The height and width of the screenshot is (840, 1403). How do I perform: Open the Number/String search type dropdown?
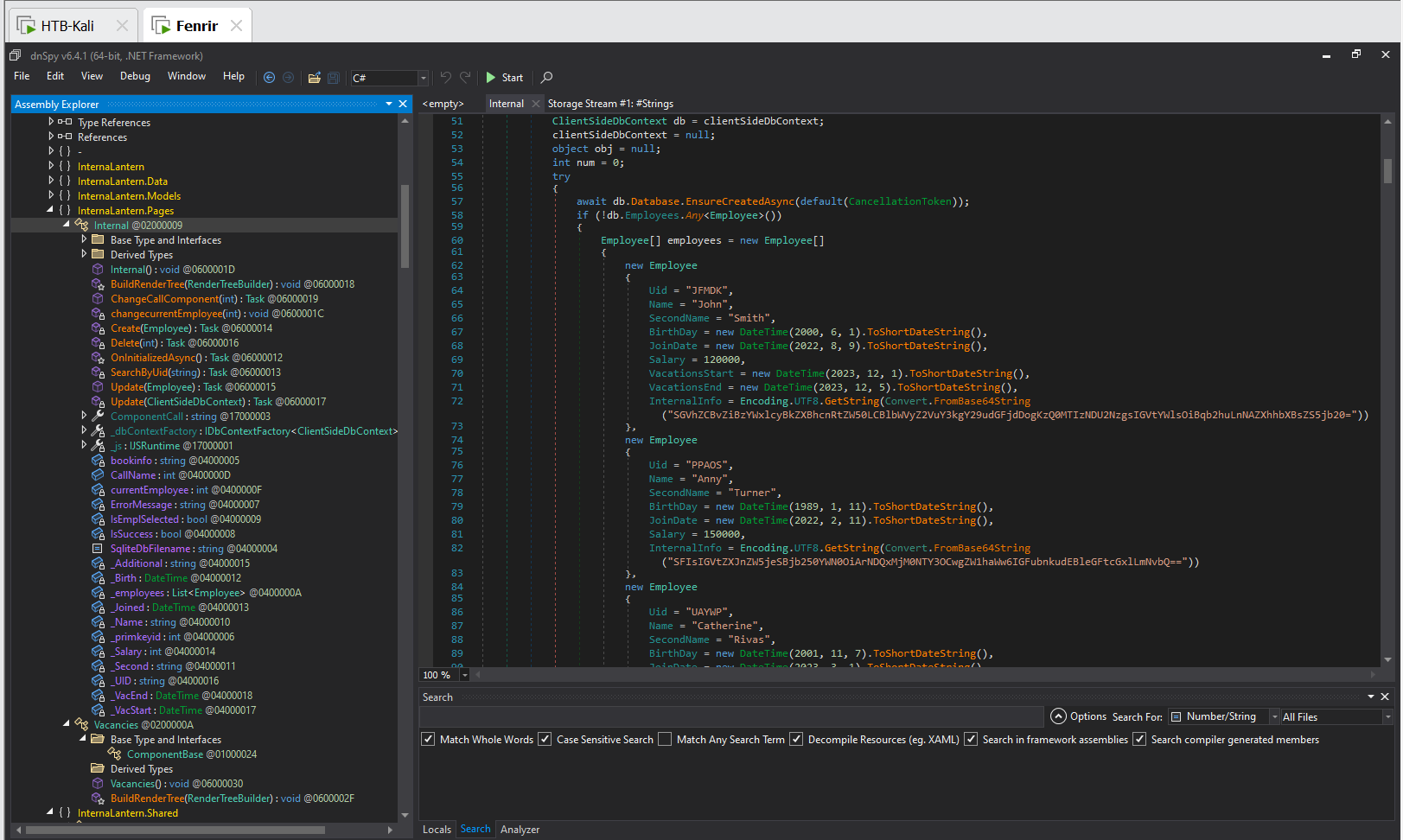coord(1274,717)
